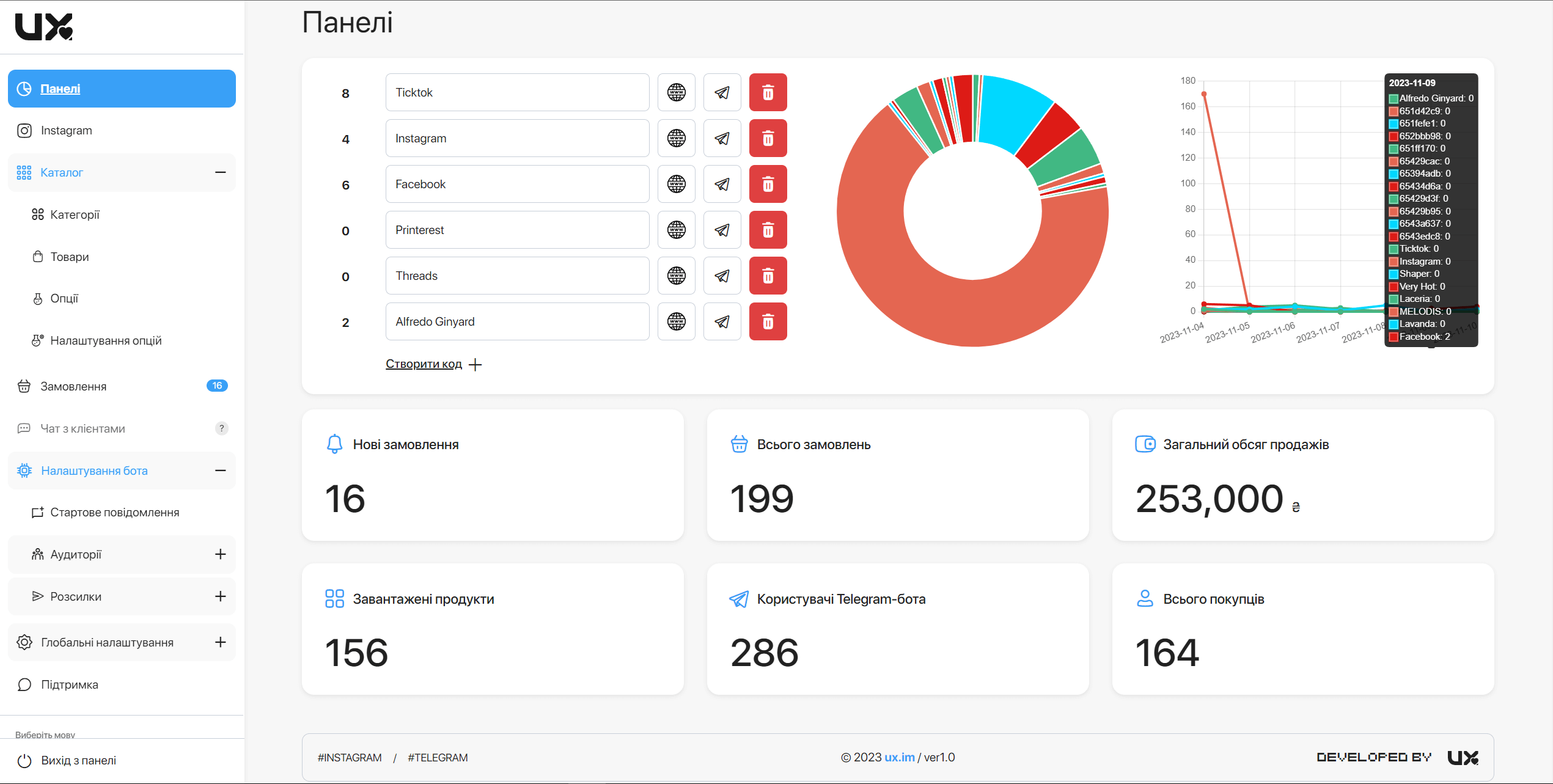Expand the Розсилки submenu
Viewport: 1553px width, 784px height.
[221, 596]
